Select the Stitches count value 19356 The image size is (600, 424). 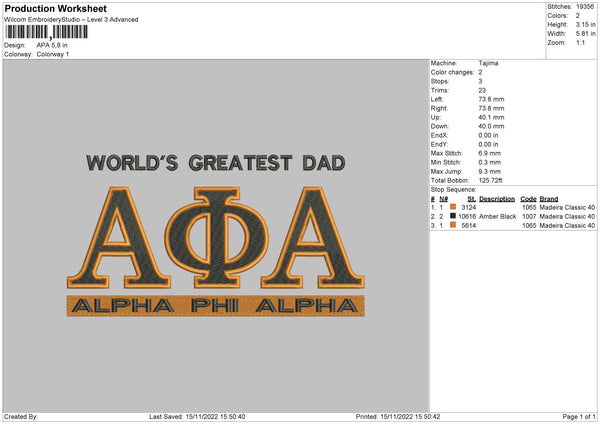(x=586, y=6)
